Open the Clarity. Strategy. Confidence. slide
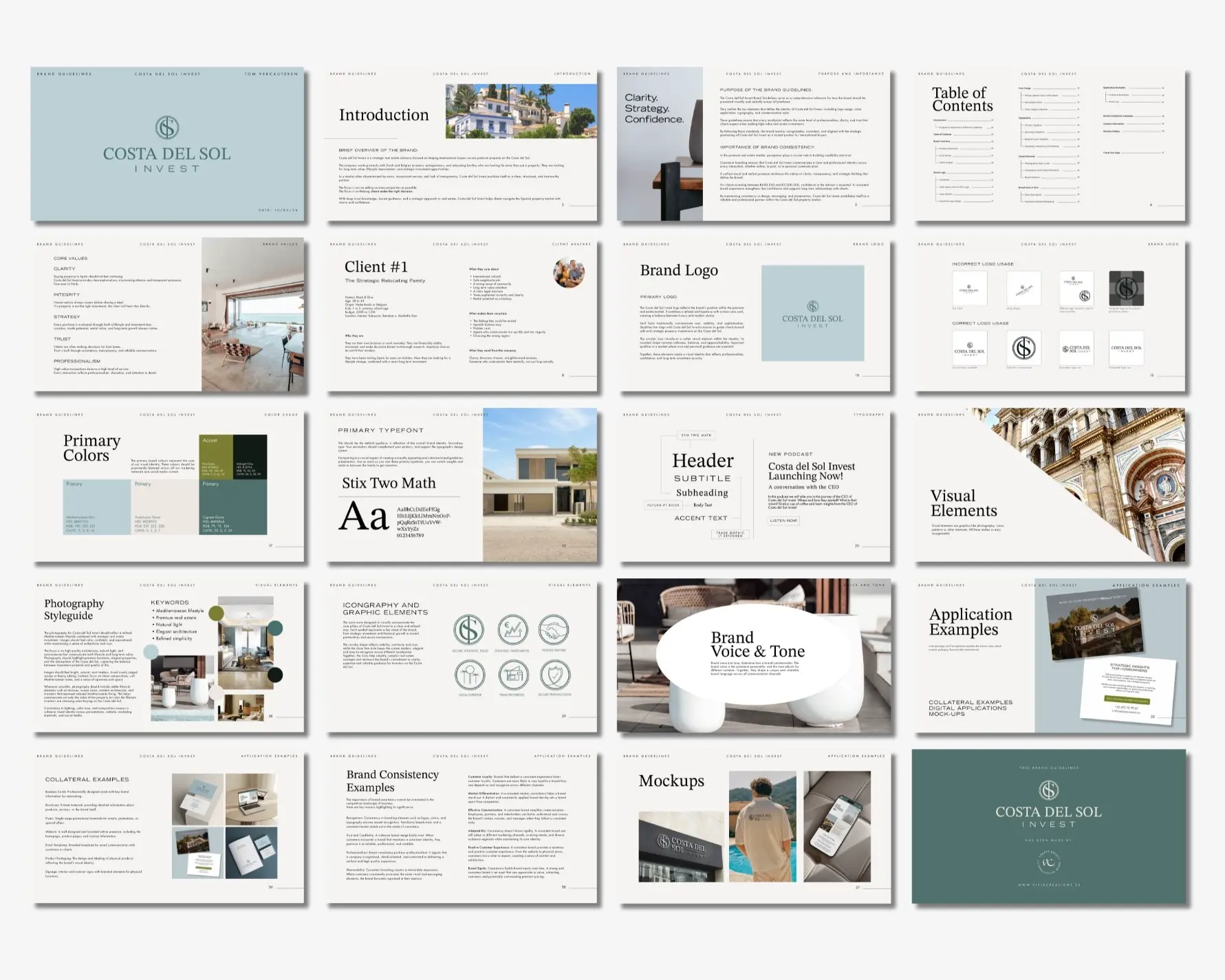 point(754,144)
